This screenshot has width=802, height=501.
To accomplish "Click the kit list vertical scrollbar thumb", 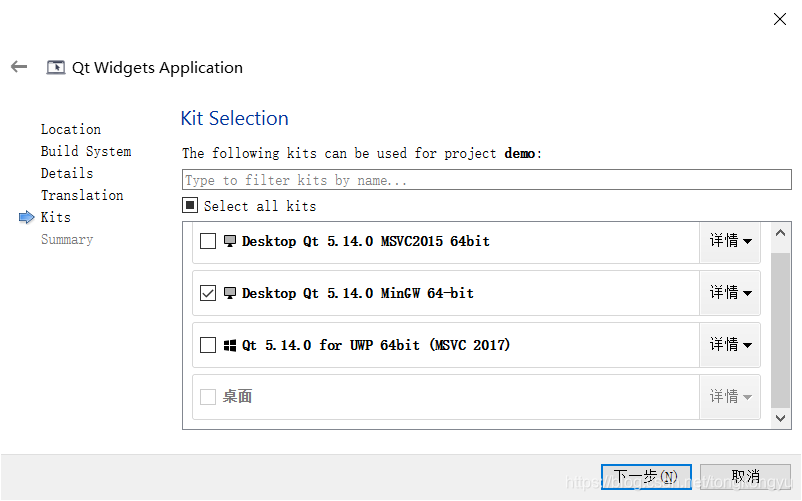I will click(780, 330).
